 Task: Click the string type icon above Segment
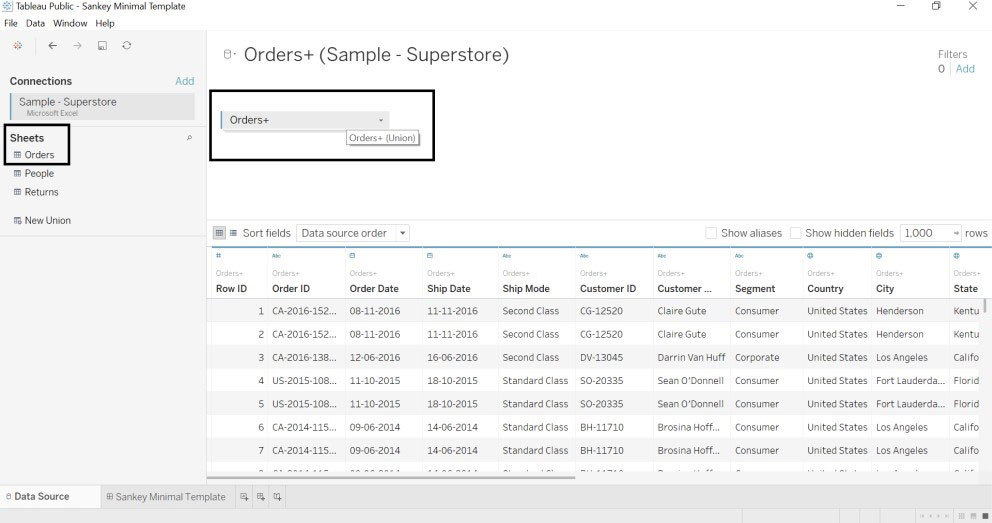(739, 255)
